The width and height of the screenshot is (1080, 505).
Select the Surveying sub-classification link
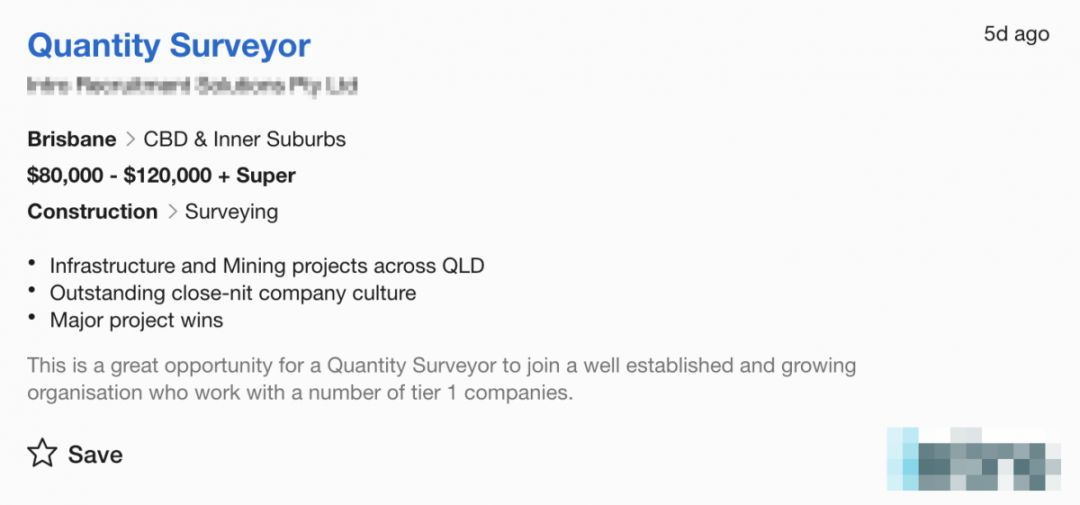231,211
